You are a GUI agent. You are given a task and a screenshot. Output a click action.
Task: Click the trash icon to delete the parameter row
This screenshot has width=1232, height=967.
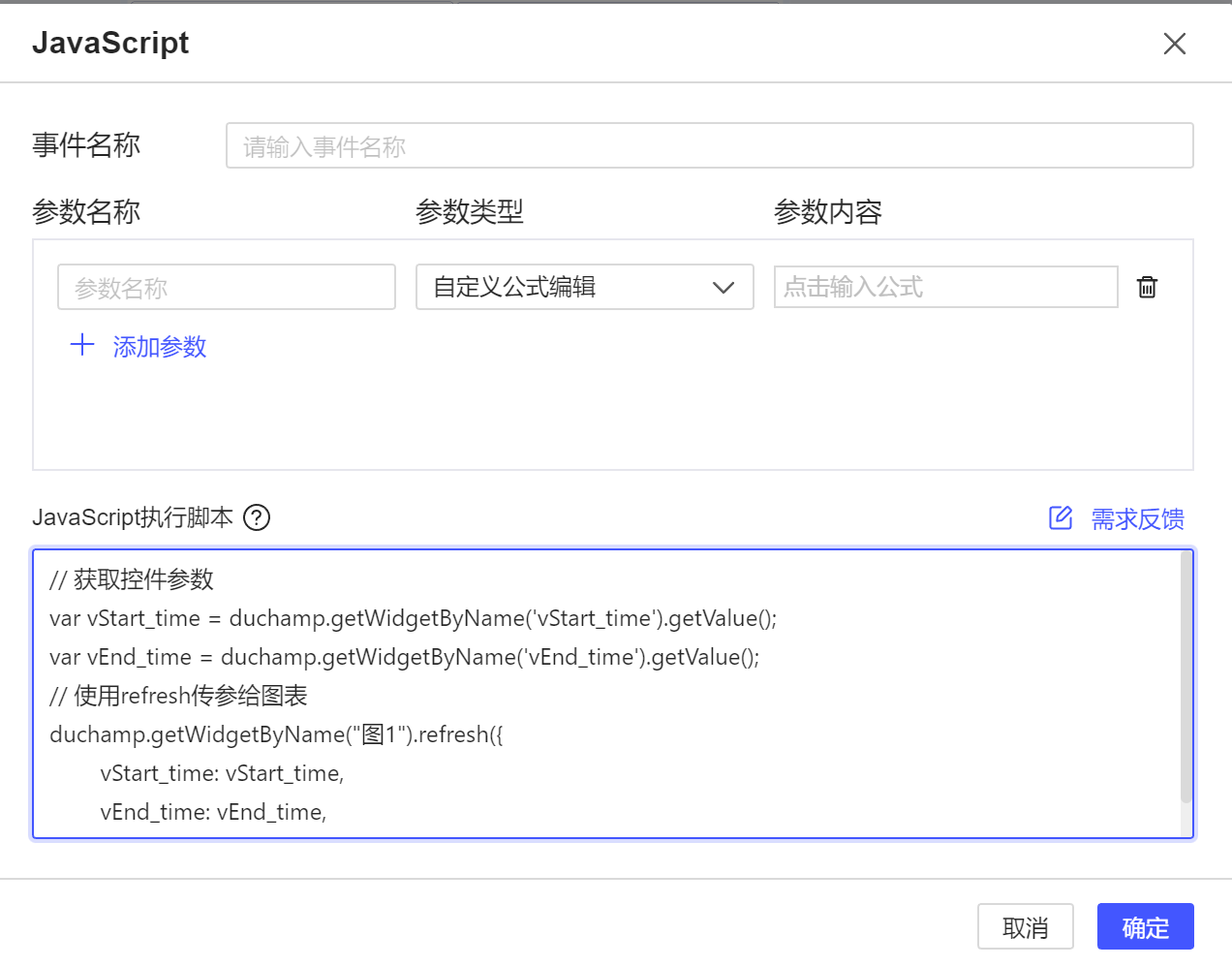[1147, 287]
